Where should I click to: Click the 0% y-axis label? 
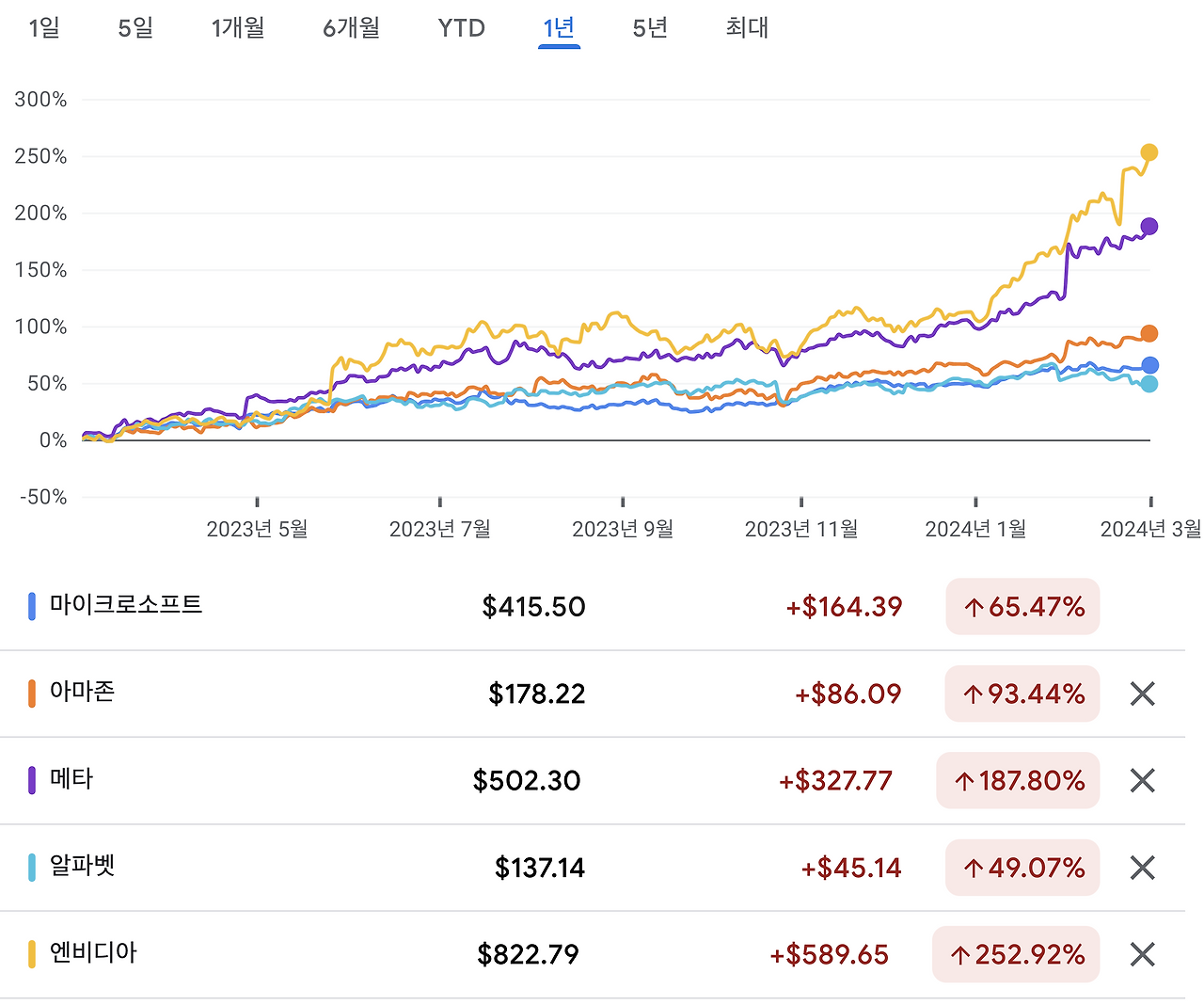tap(53, 440)
